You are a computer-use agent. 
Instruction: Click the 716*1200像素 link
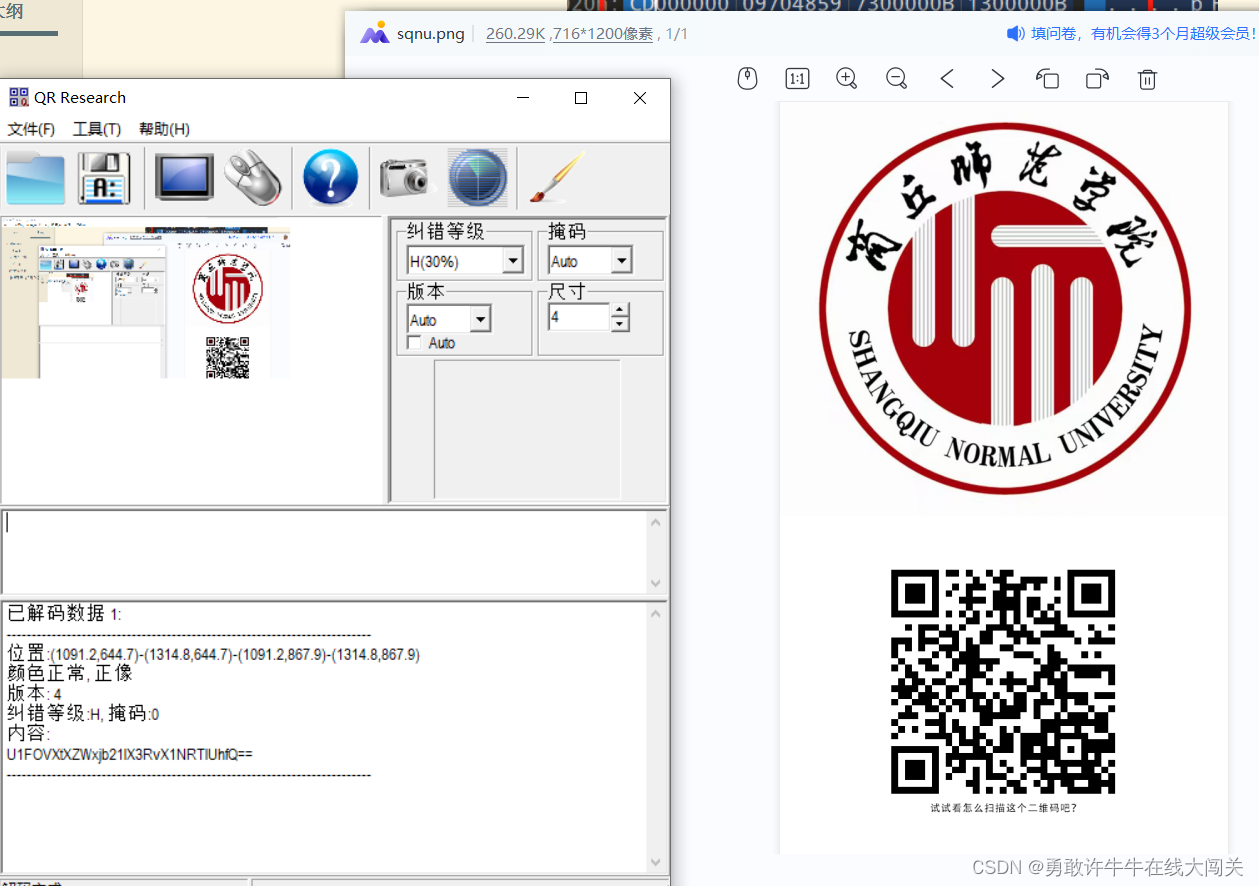[x=606, y=33]
